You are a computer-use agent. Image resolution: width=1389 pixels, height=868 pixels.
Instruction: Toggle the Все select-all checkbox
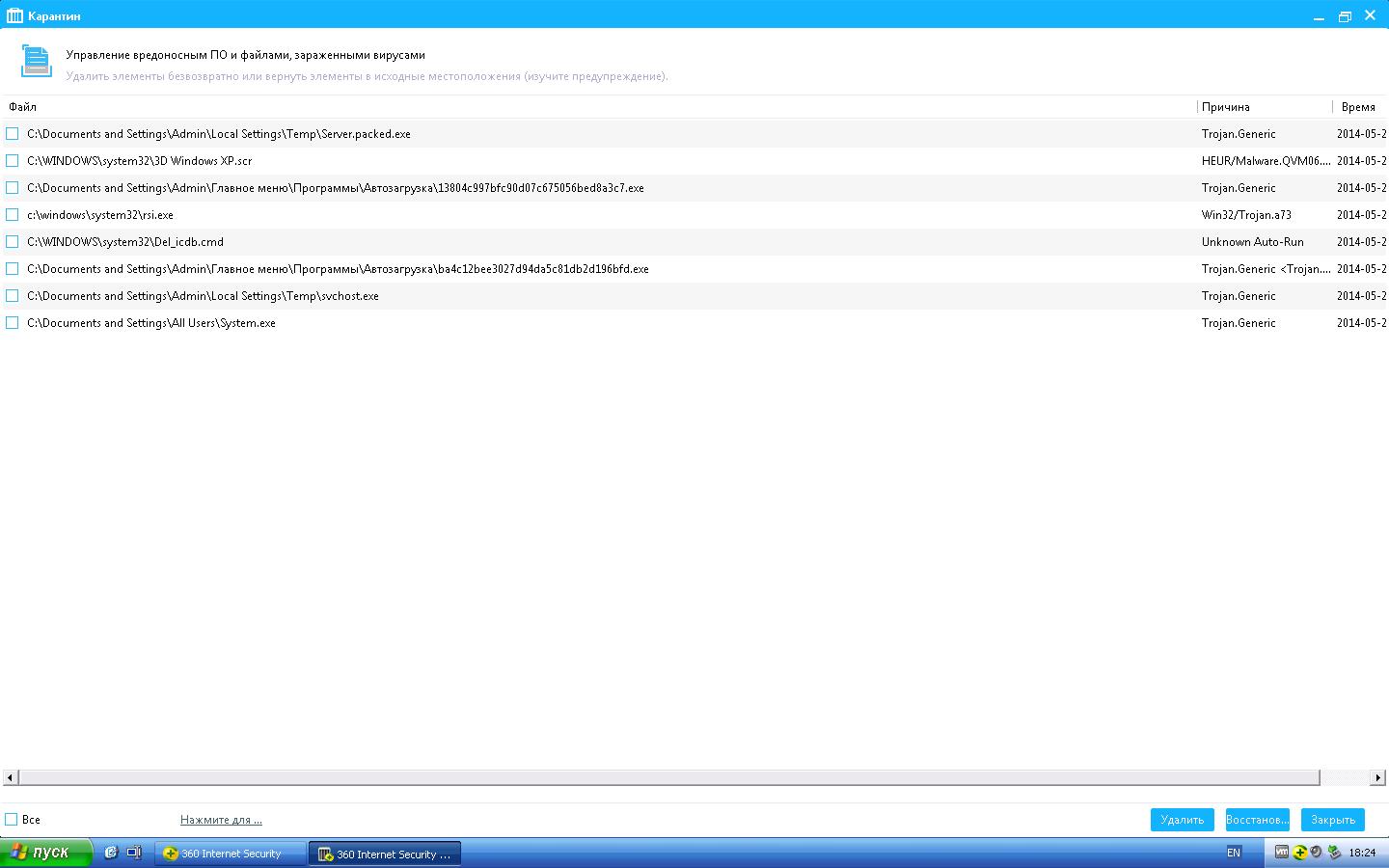click(x=12, y=820)
